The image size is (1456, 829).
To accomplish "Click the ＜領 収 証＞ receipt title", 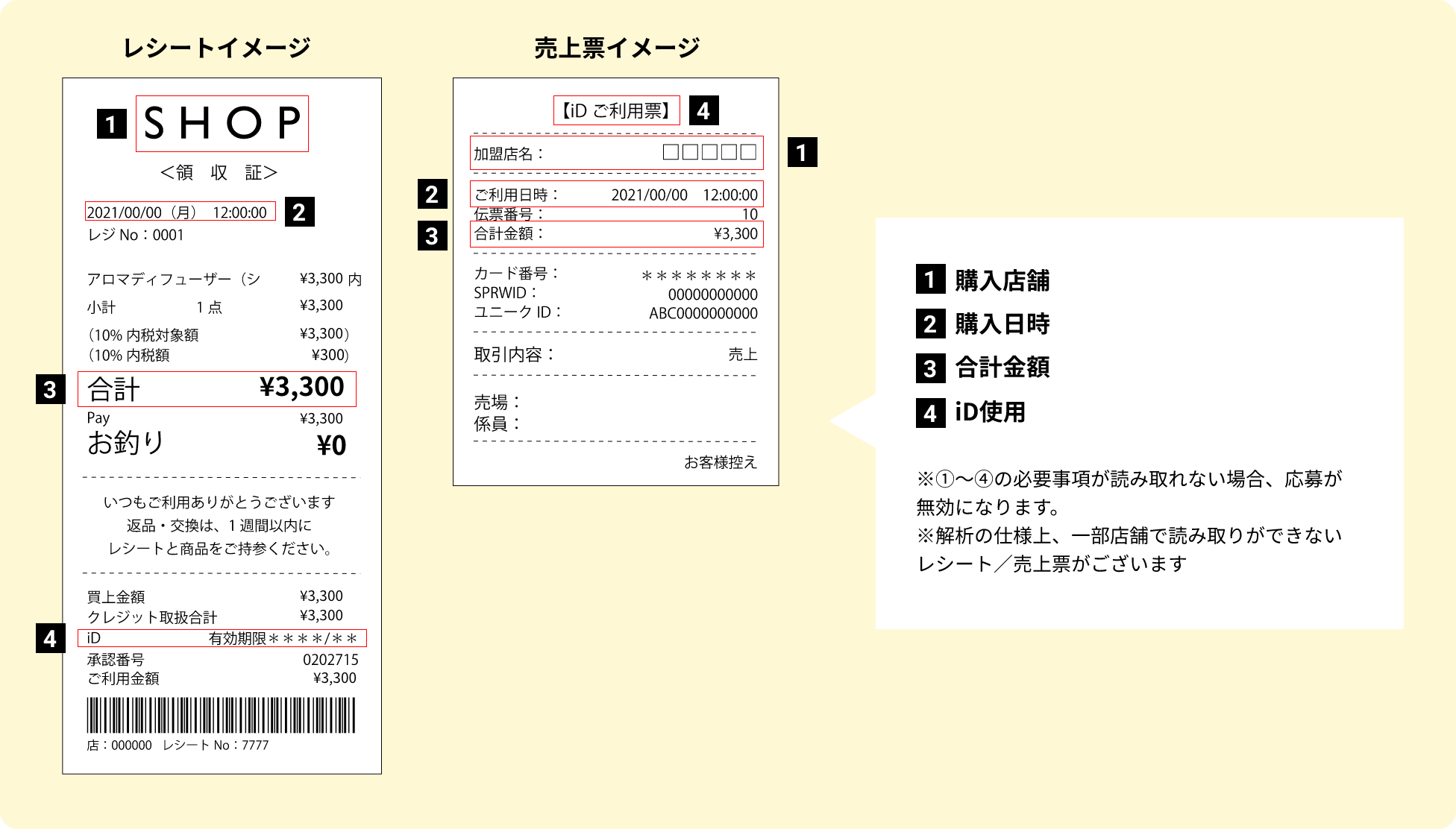I will tap(219, 173).
